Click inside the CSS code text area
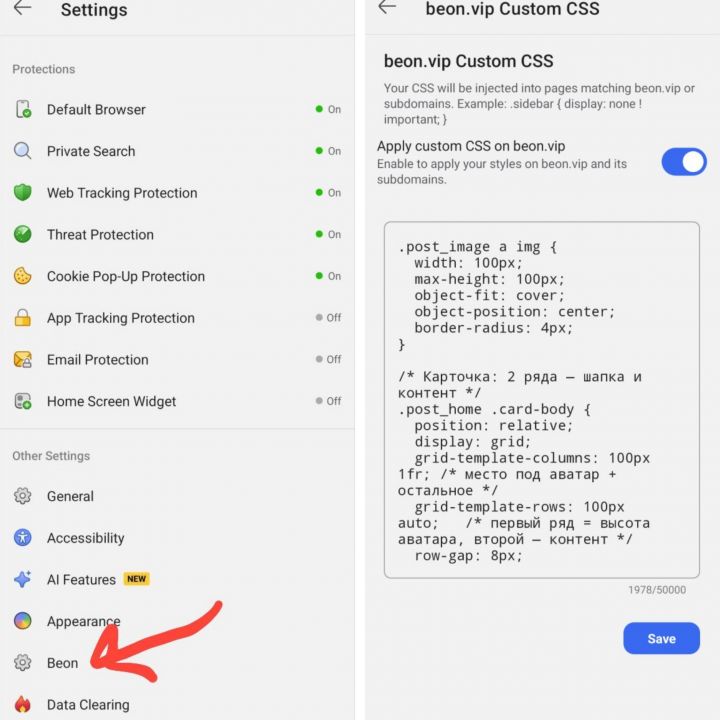720x720 pixels. (541, 400)
